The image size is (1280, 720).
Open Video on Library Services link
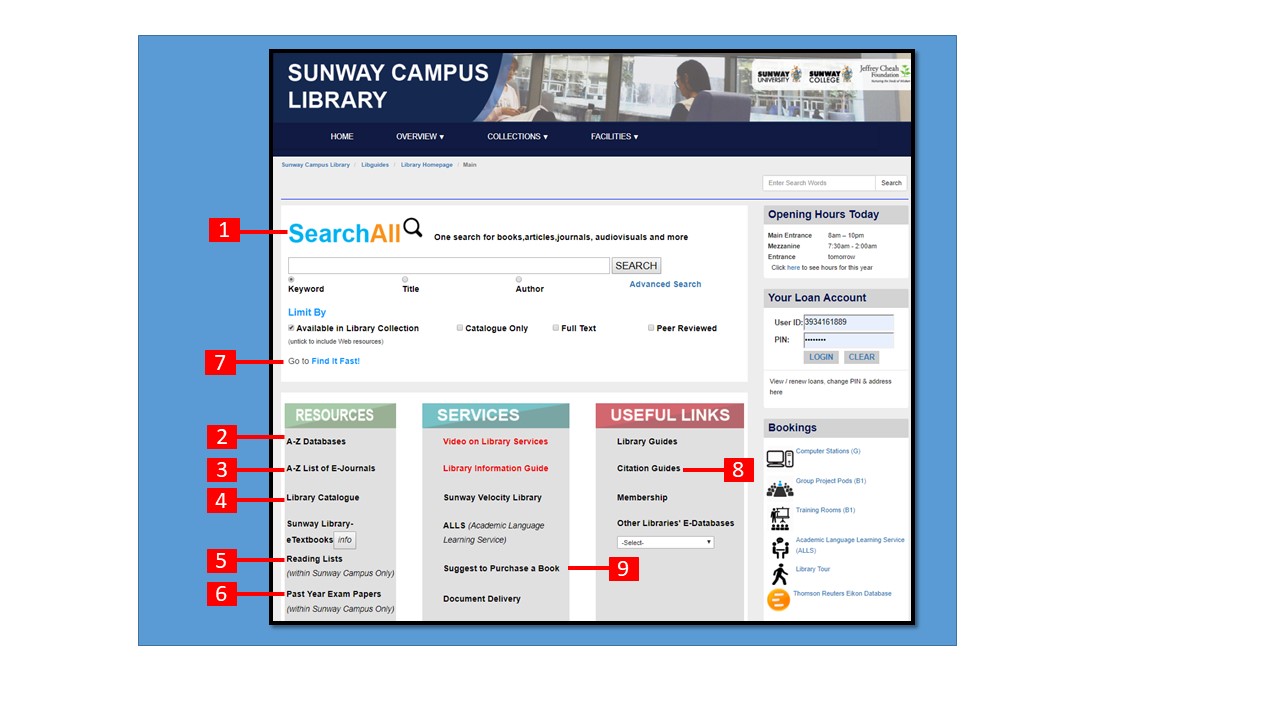pyautogui.click(x=495, y=441)
